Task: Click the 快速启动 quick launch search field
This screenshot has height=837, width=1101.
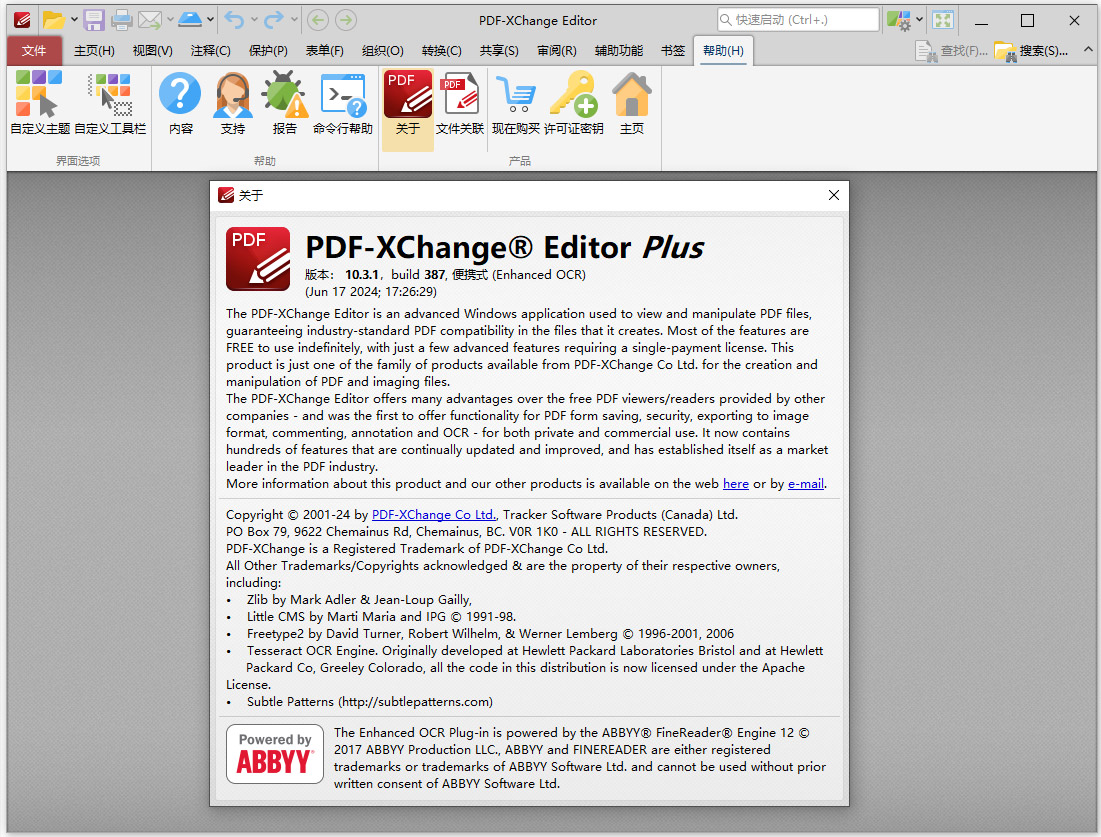Action: (x=798, y=19)
